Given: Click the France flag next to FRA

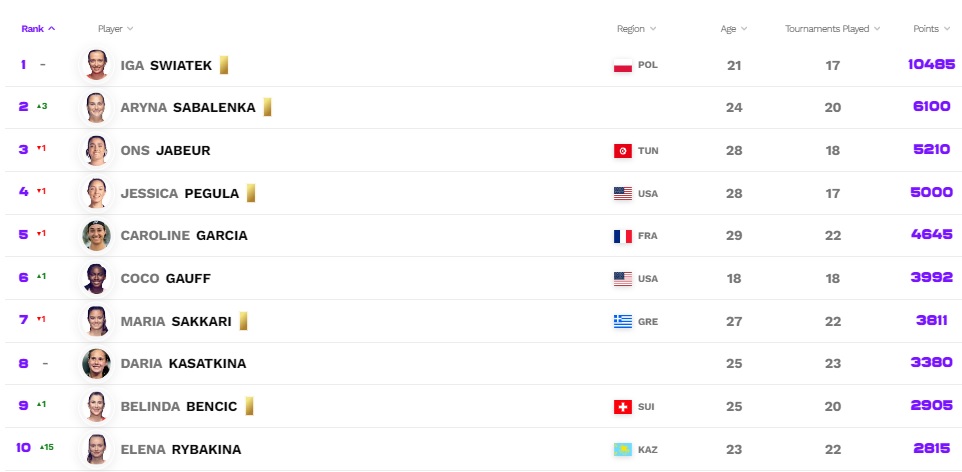Looking at the screenshot, I should point(622,236).
